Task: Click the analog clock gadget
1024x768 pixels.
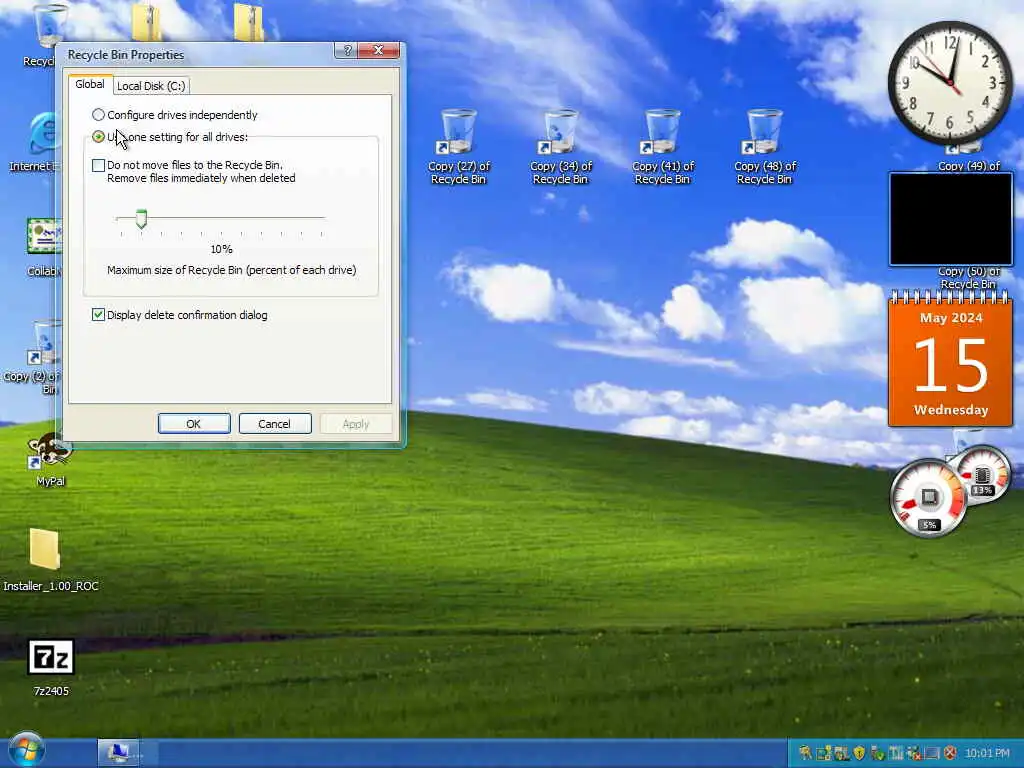Action: pyautogui.click(x=950, y=83)
